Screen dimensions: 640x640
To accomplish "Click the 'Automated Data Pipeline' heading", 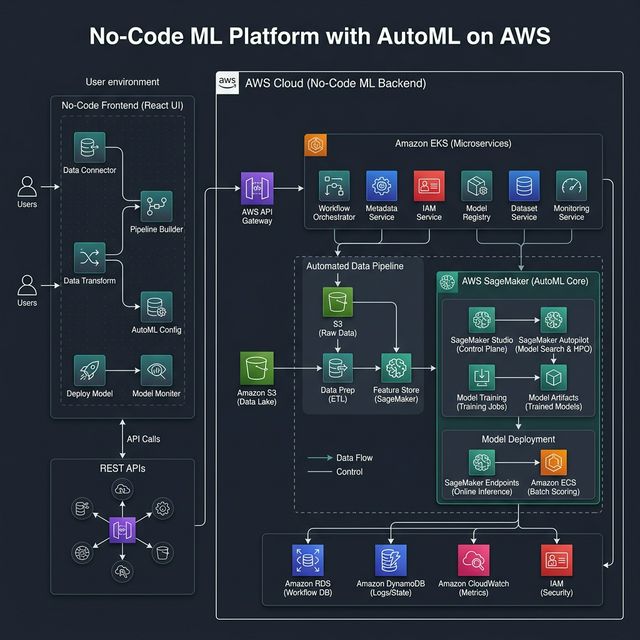I will 355,266.
